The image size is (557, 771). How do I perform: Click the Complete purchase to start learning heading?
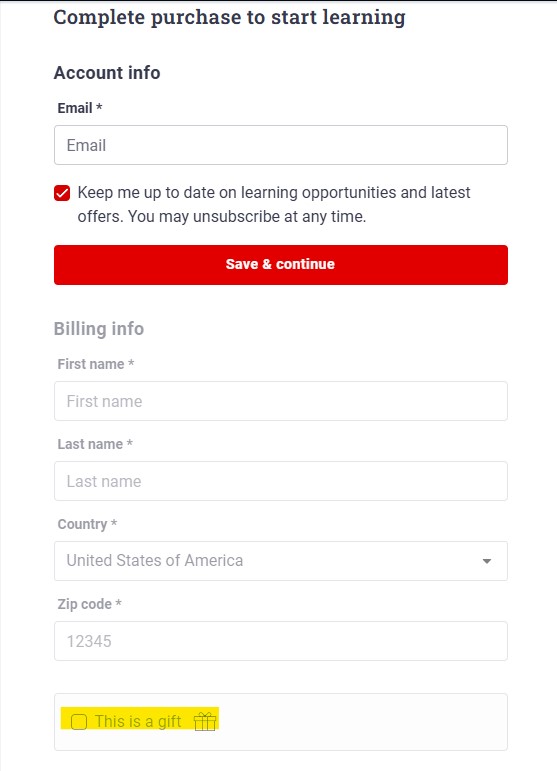click(x=229, y=18)
